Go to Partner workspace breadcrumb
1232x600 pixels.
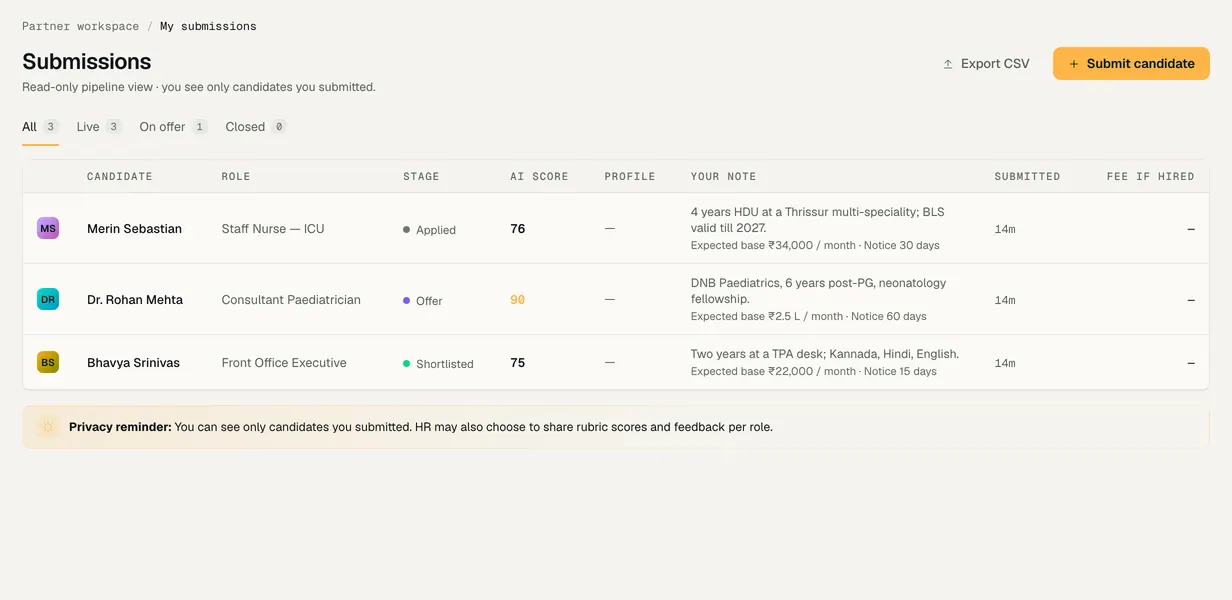point(81,26)
